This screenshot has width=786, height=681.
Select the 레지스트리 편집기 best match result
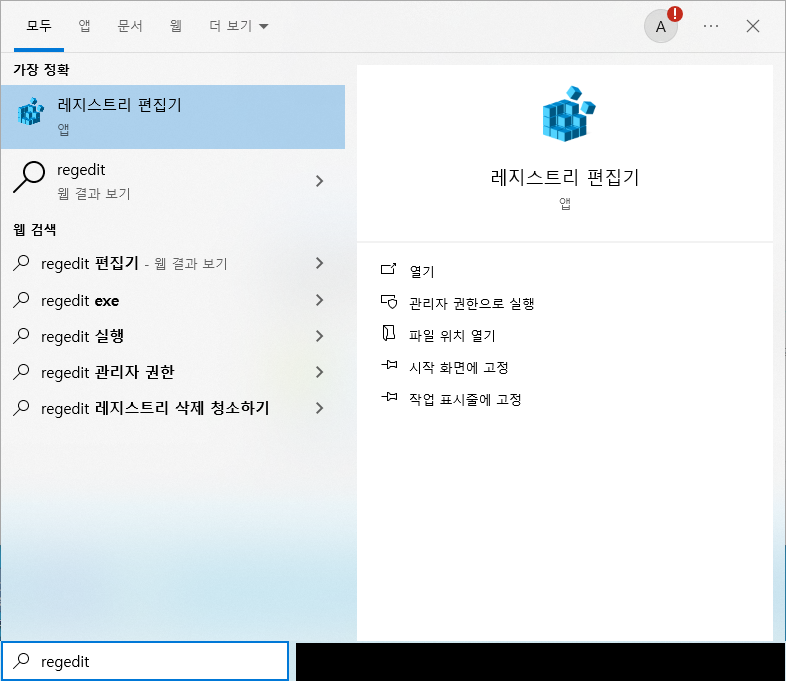coord(173,117)
